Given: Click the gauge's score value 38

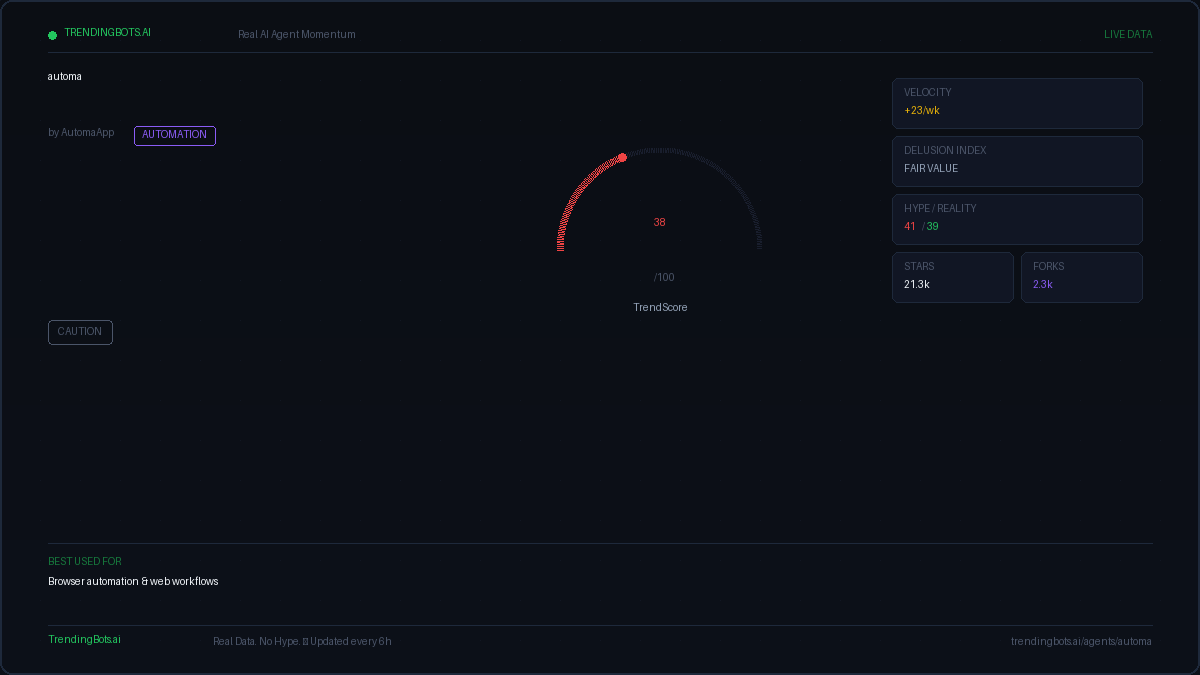Looking at the screenshot, I should point(660,223).
